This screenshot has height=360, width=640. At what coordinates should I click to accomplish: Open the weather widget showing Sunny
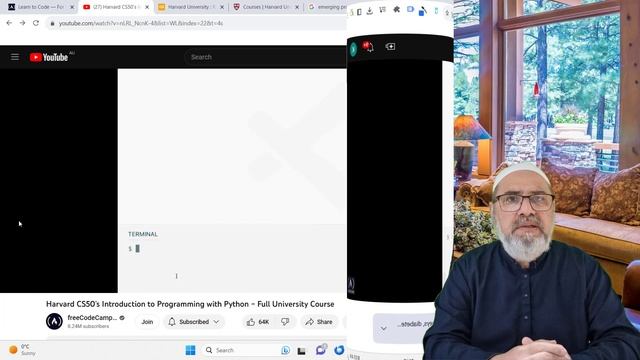click(x=22, y=350)
